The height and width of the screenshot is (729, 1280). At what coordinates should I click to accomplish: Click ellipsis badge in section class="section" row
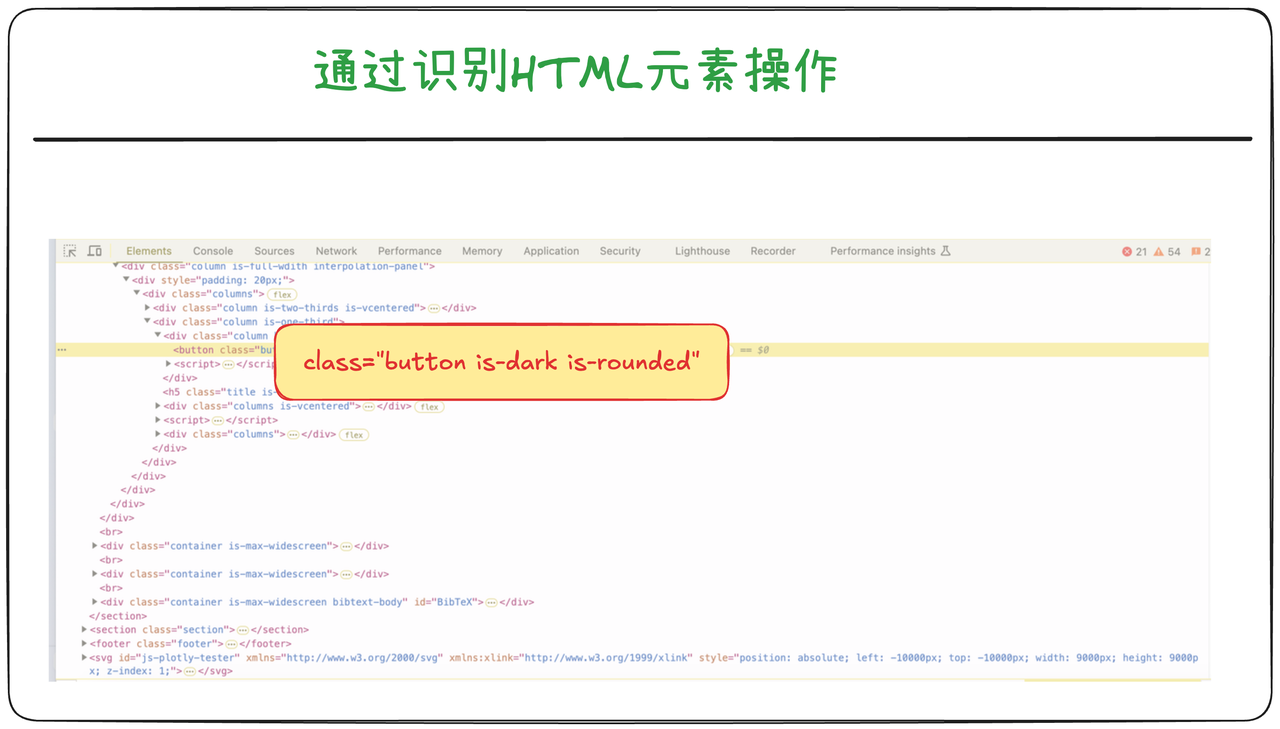click(x=242, y=630)
